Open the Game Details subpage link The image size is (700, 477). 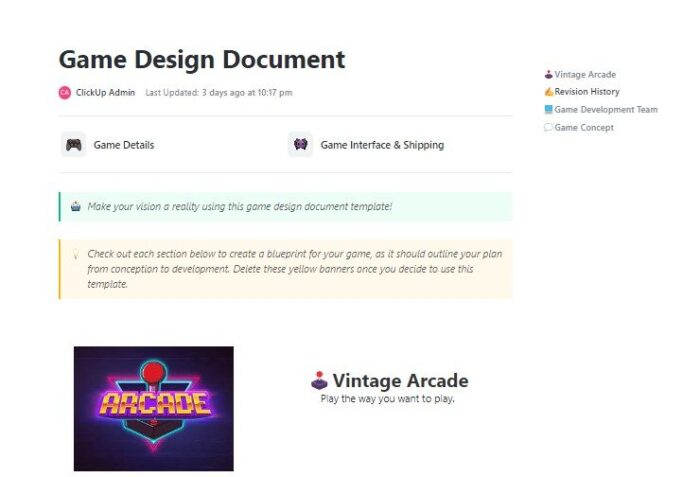click(124, 145)
